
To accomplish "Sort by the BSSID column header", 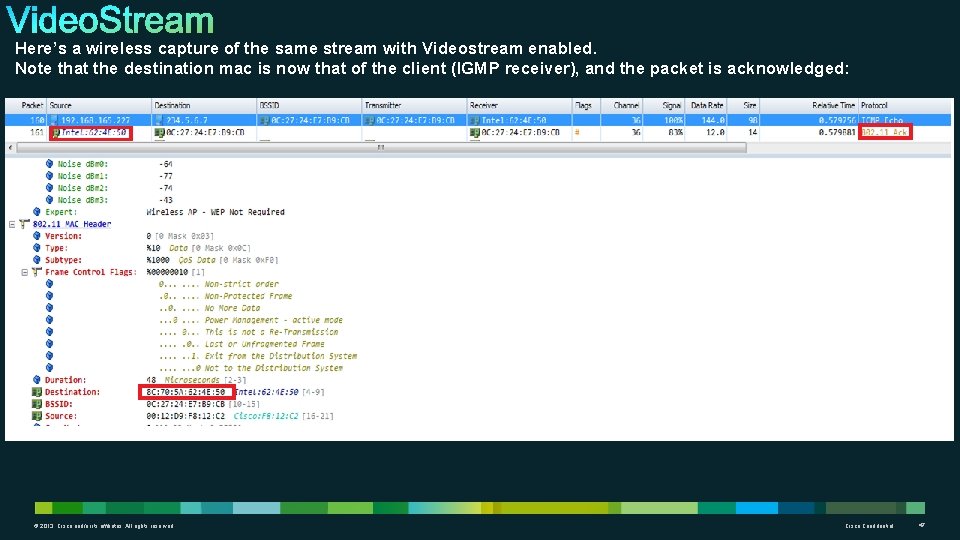I will click(269, 105).
